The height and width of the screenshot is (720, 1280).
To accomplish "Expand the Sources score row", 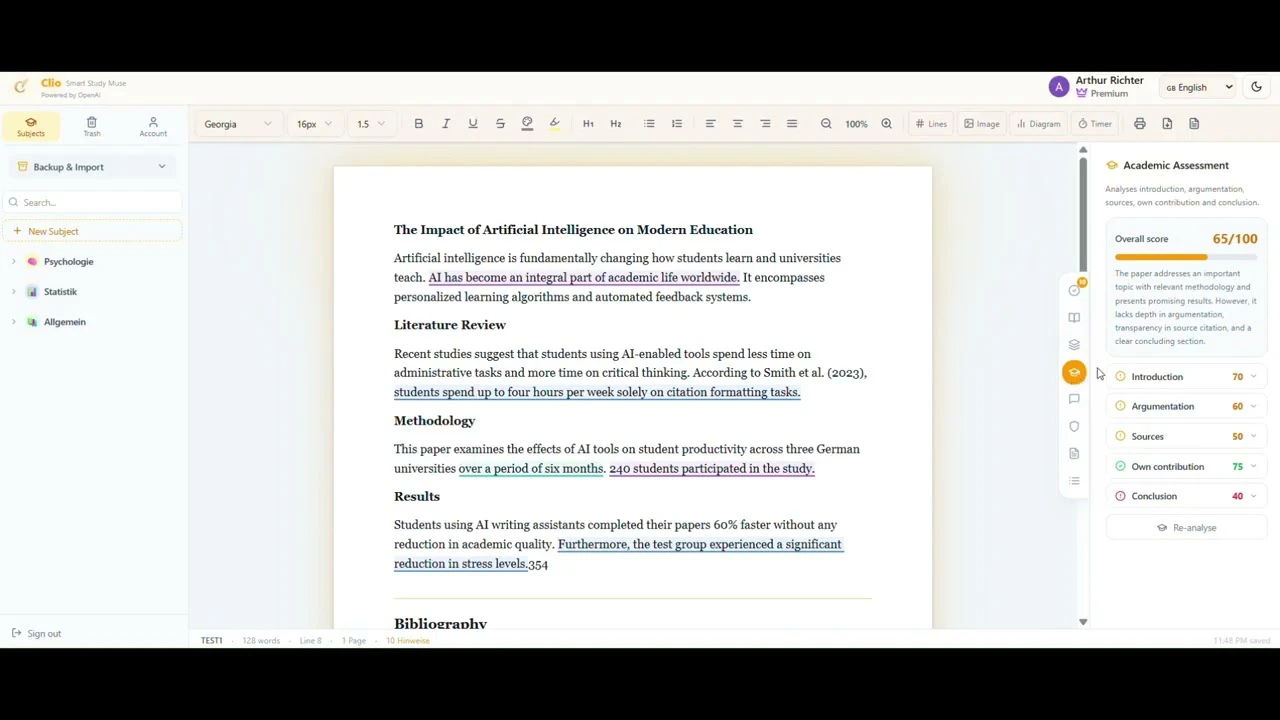I will 1186,437.
